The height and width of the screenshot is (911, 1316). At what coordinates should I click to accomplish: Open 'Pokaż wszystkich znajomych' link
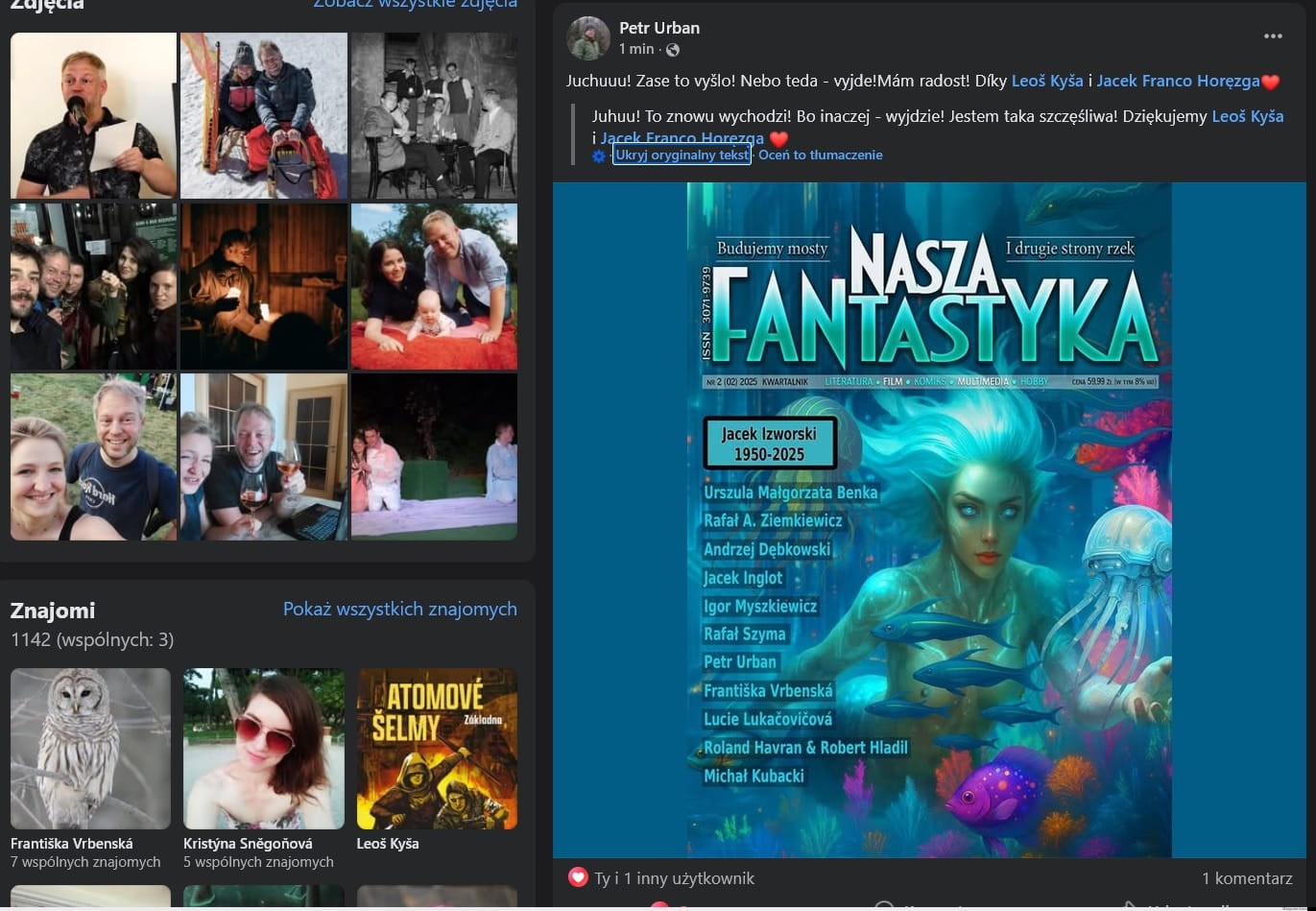click(399, 609)
